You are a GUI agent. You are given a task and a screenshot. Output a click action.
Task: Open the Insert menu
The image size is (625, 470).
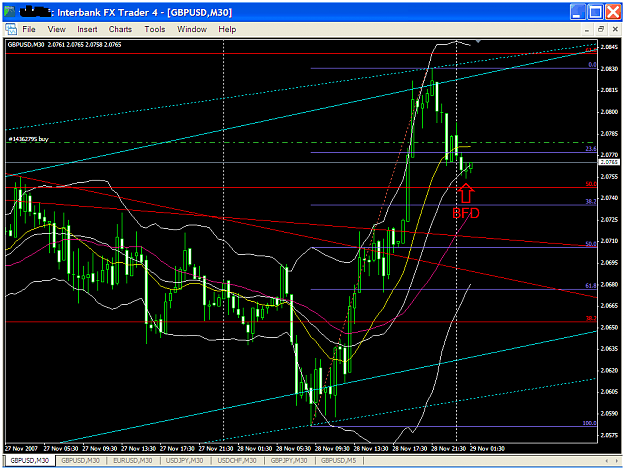click(x=87, y=29)
